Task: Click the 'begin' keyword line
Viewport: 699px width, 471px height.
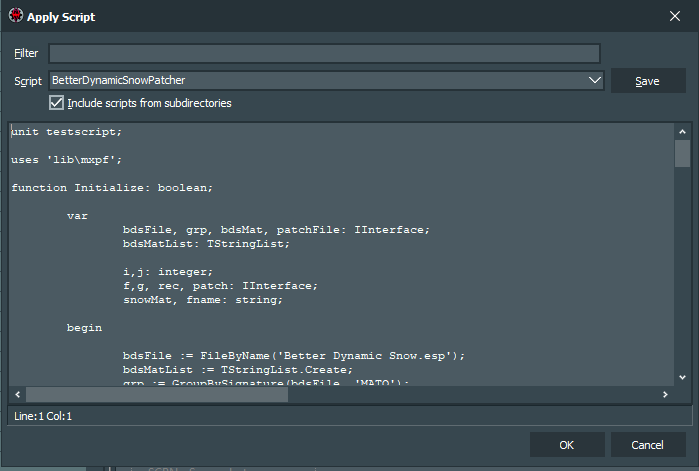Action: tap(84, 328)
